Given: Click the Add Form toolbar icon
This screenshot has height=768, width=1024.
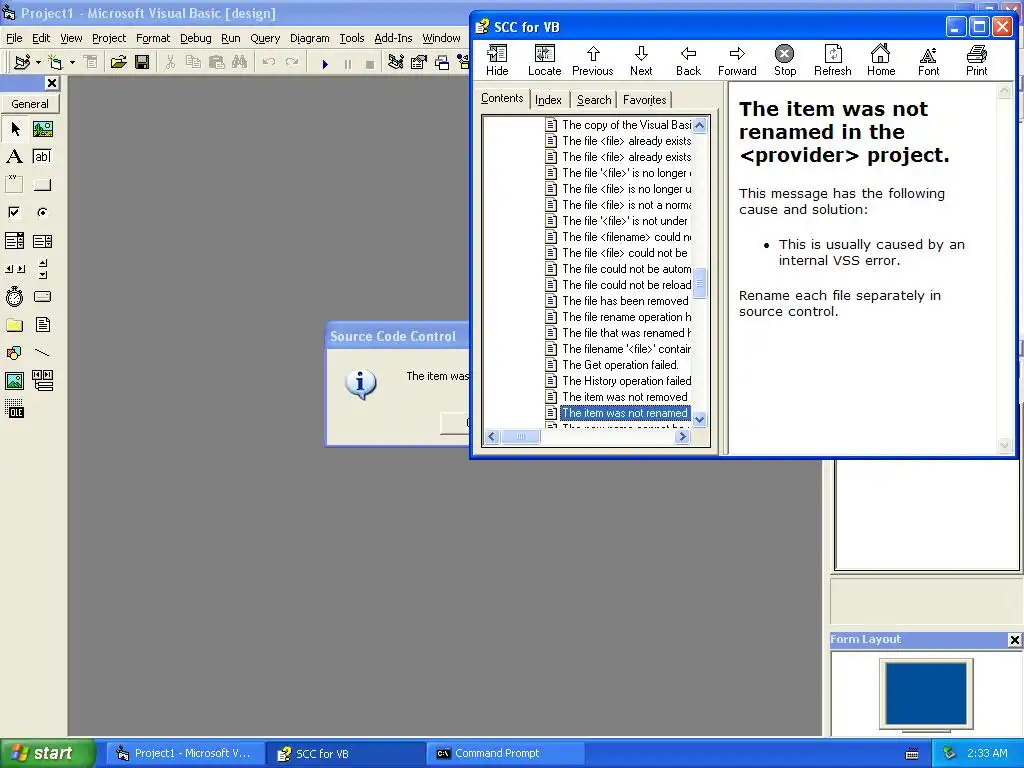Looking at the screenshot, I should 56,62.
